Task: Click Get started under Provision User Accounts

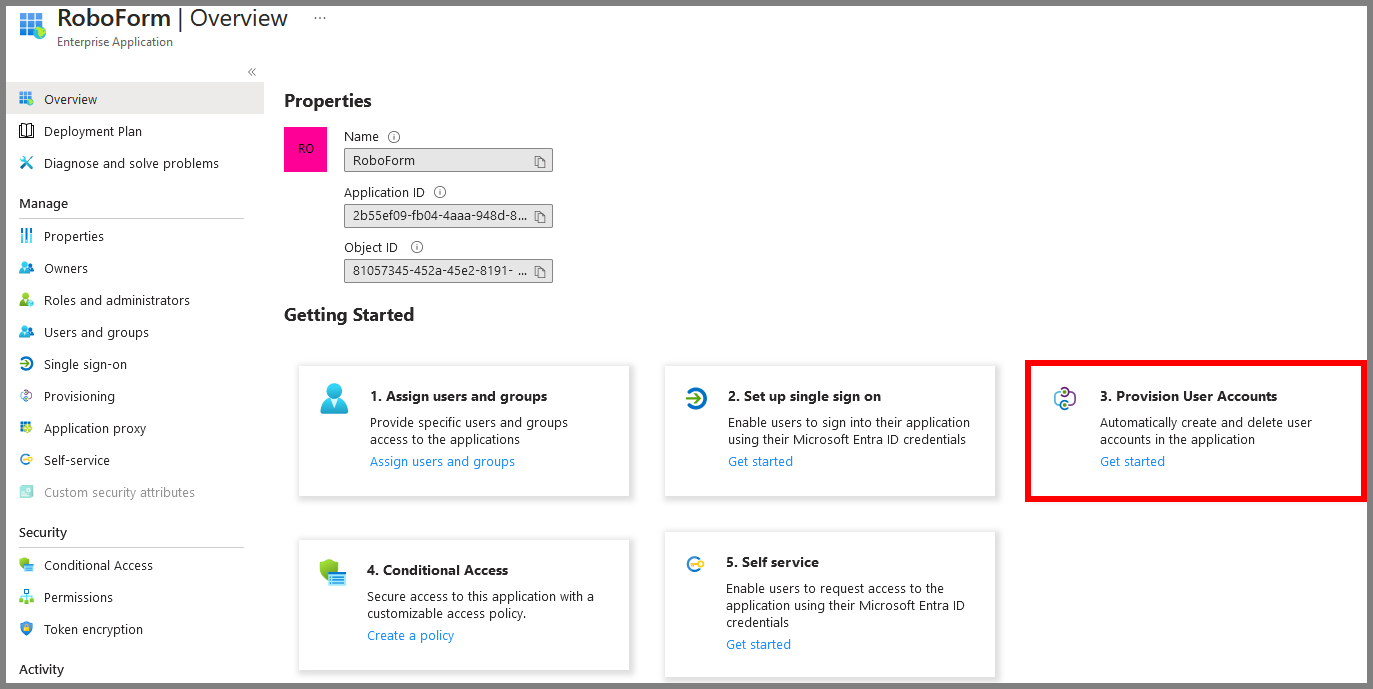Action: (x=1132, y=461)
